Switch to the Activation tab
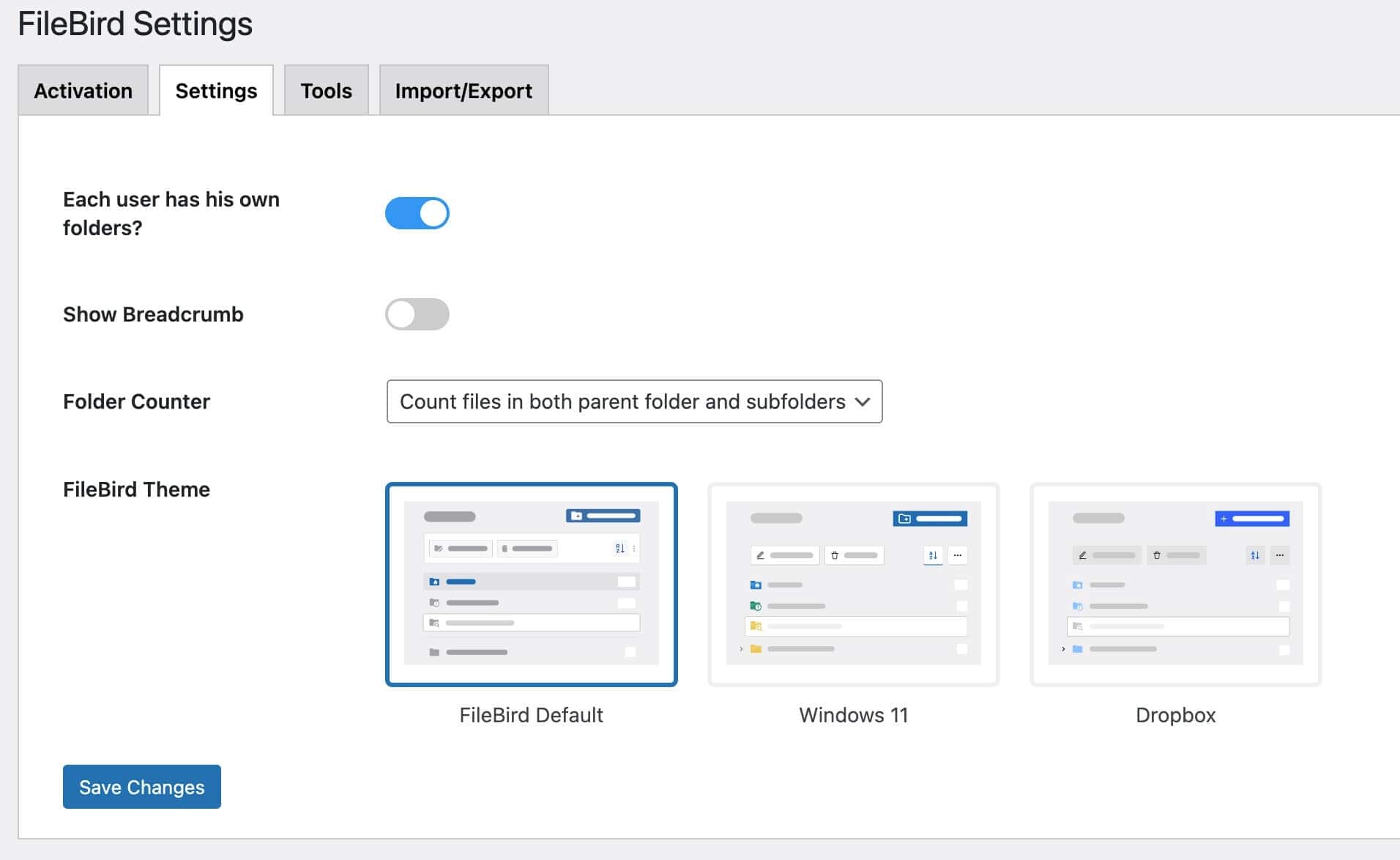Screen dimensions: 1400x860 coord(83,90)
